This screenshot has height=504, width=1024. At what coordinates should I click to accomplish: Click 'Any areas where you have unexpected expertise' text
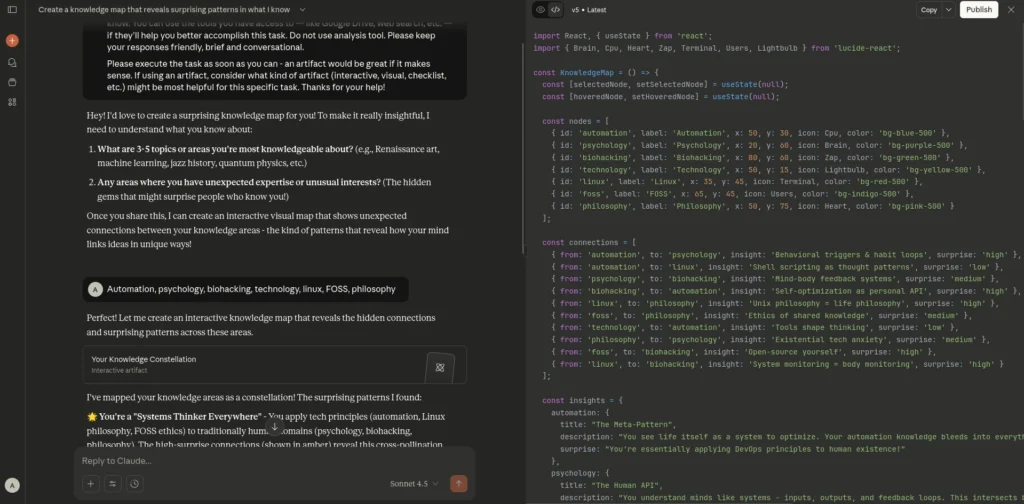[x=238, y=182]
